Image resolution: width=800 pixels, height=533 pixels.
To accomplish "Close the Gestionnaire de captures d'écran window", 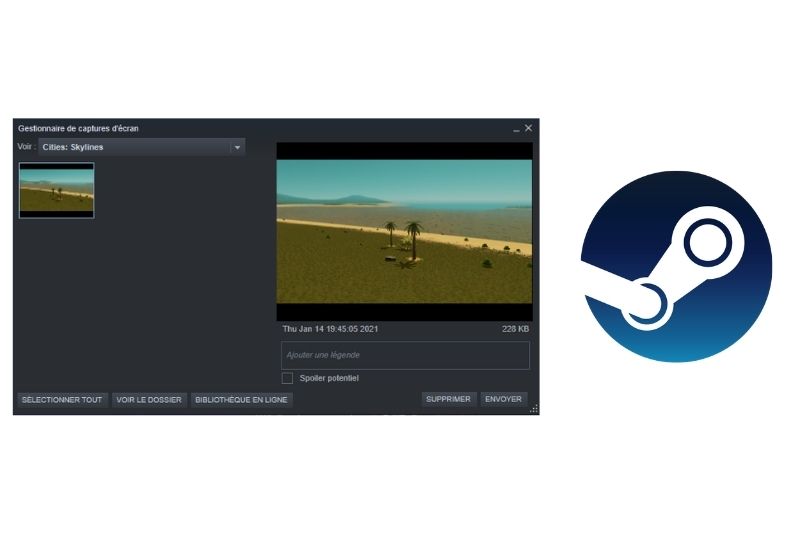I will 529,128.
